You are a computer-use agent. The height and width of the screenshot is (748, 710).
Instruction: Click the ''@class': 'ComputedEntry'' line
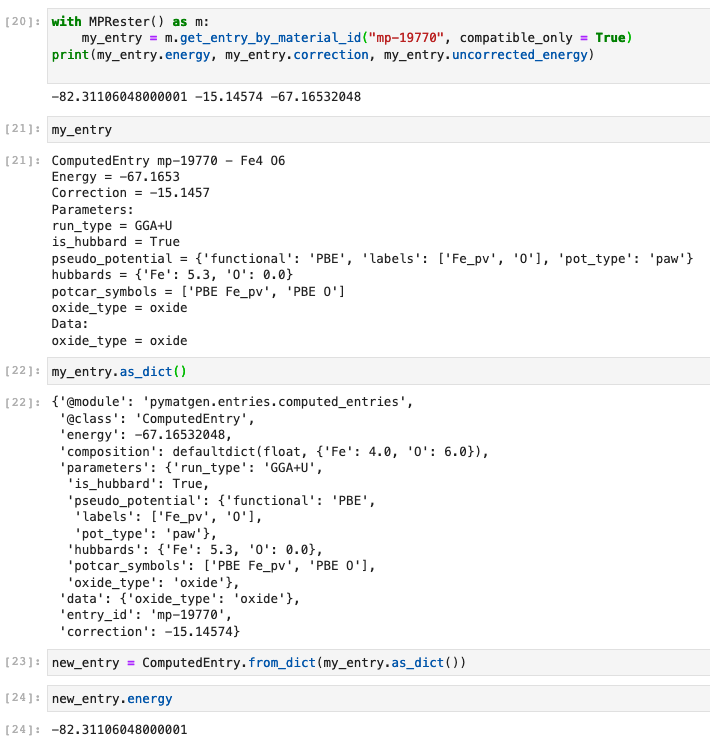(157, 419)
